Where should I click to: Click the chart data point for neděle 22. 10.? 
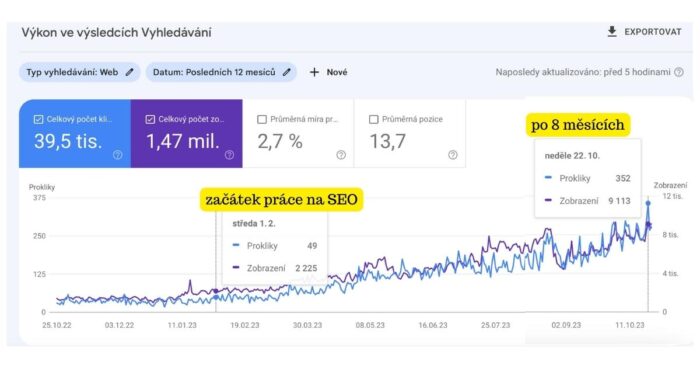coord(648,203)
